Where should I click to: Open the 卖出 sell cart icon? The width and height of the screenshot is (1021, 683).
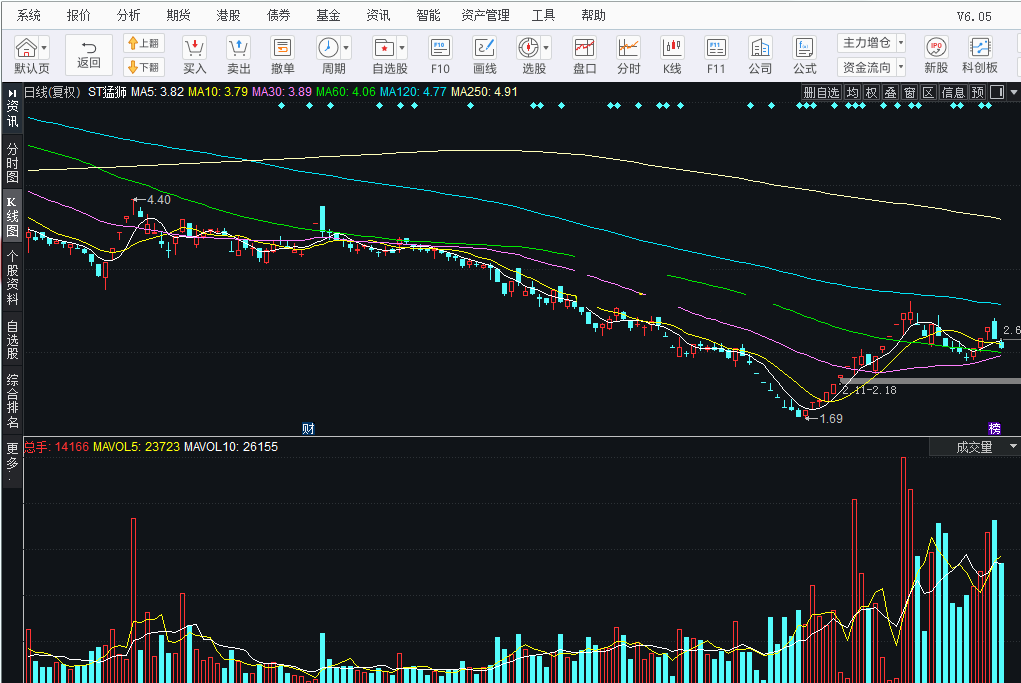(x=238, y=48)
